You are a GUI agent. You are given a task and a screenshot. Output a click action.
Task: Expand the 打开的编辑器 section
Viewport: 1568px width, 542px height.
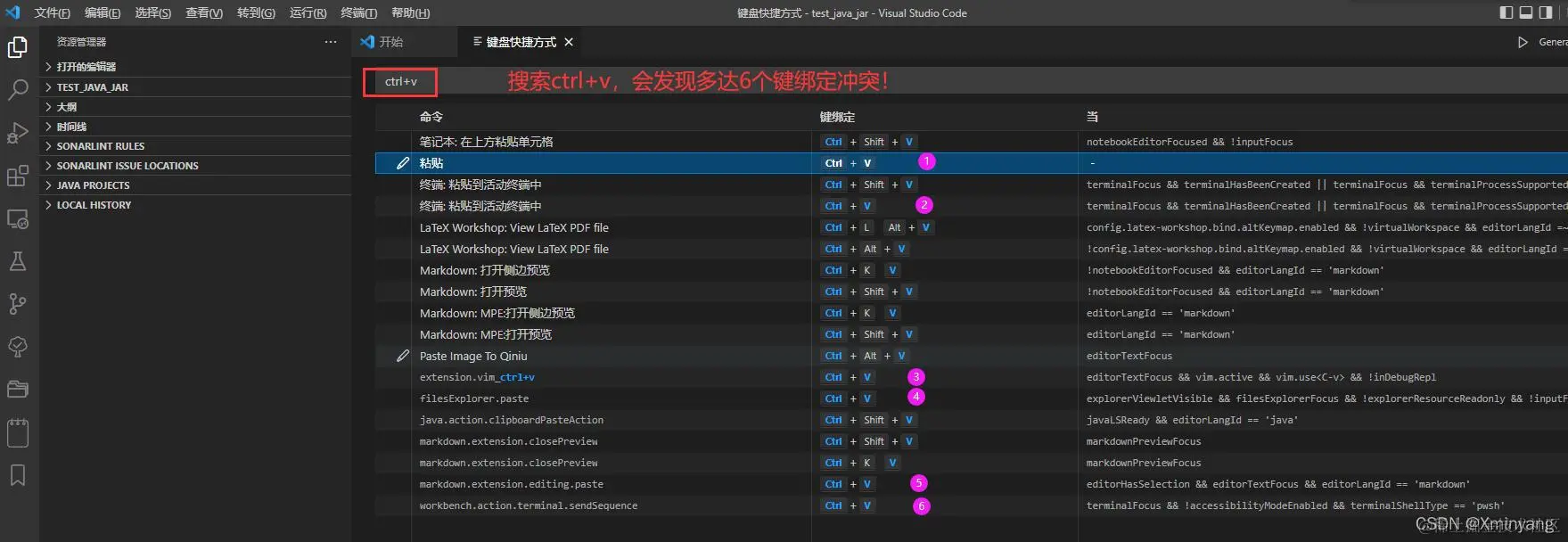(196, 67)
